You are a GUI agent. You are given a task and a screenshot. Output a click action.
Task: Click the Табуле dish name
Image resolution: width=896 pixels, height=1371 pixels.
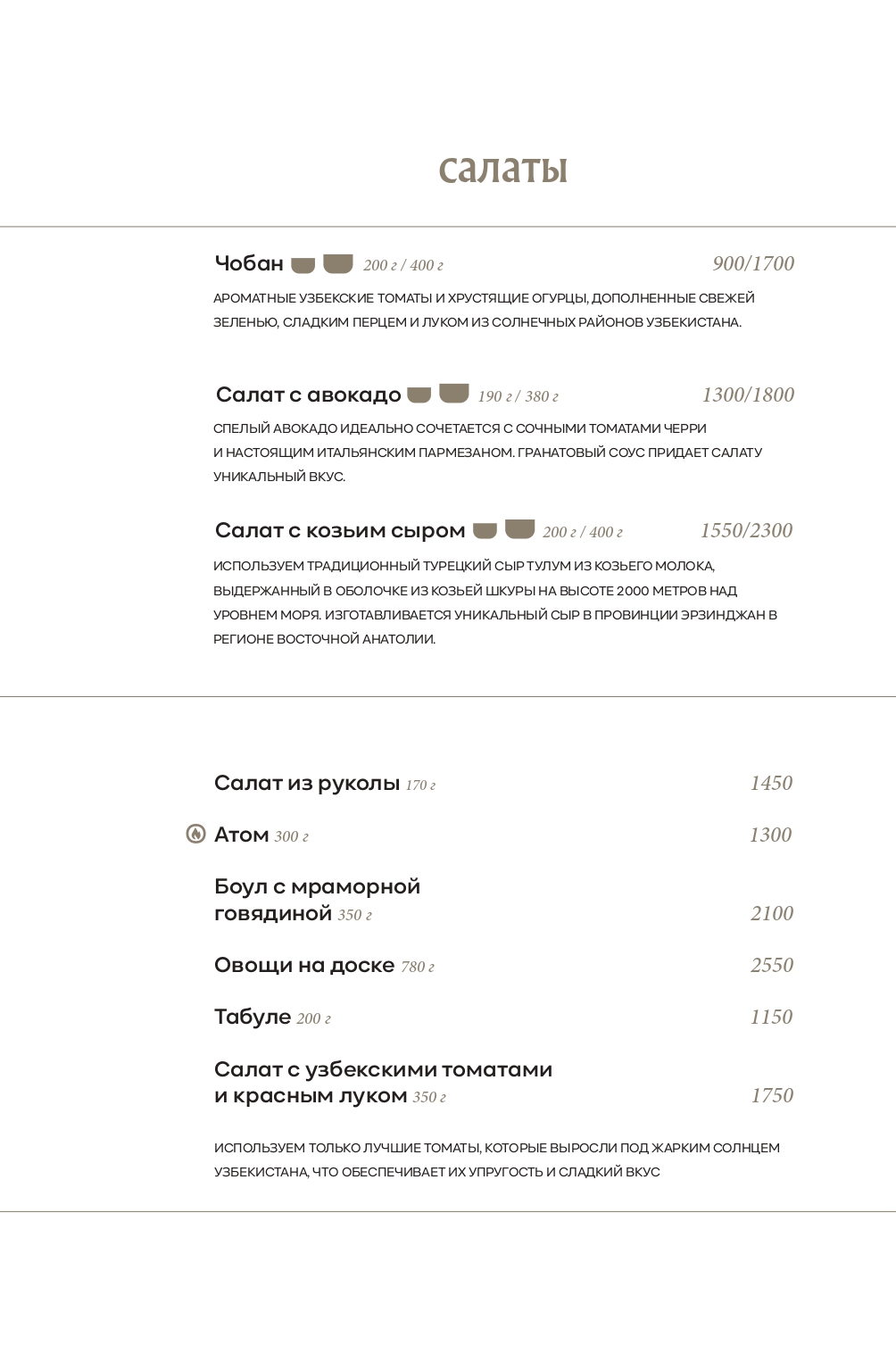[x=253, y=1017]
